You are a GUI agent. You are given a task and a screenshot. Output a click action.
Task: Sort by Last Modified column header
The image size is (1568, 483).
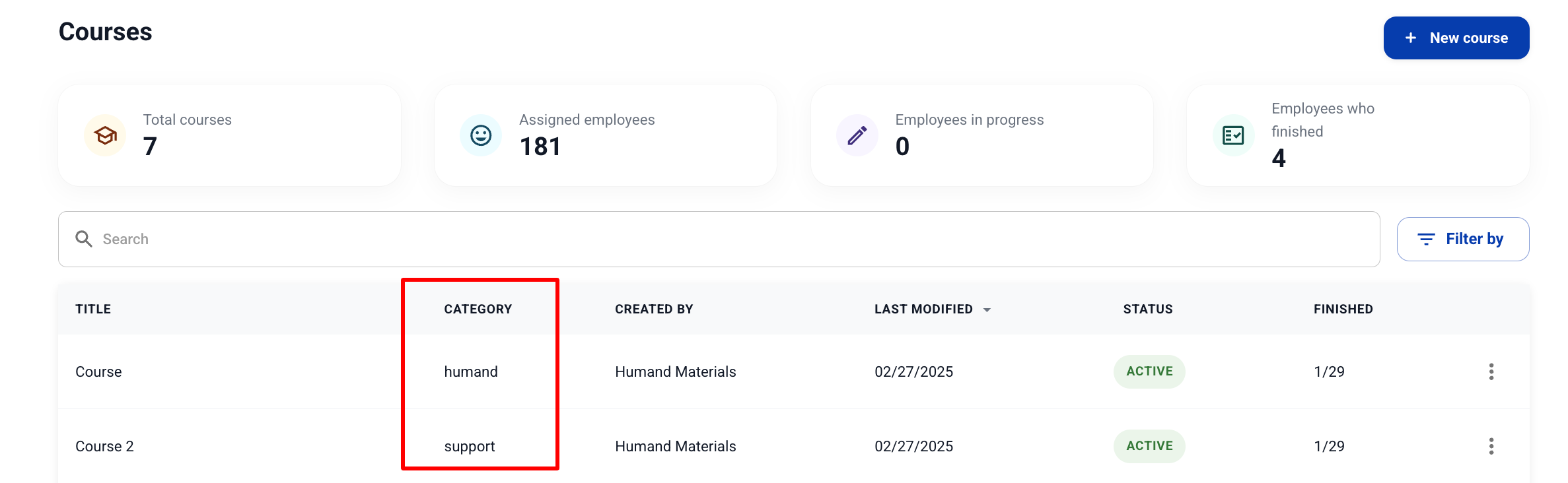tap(923, 309)
